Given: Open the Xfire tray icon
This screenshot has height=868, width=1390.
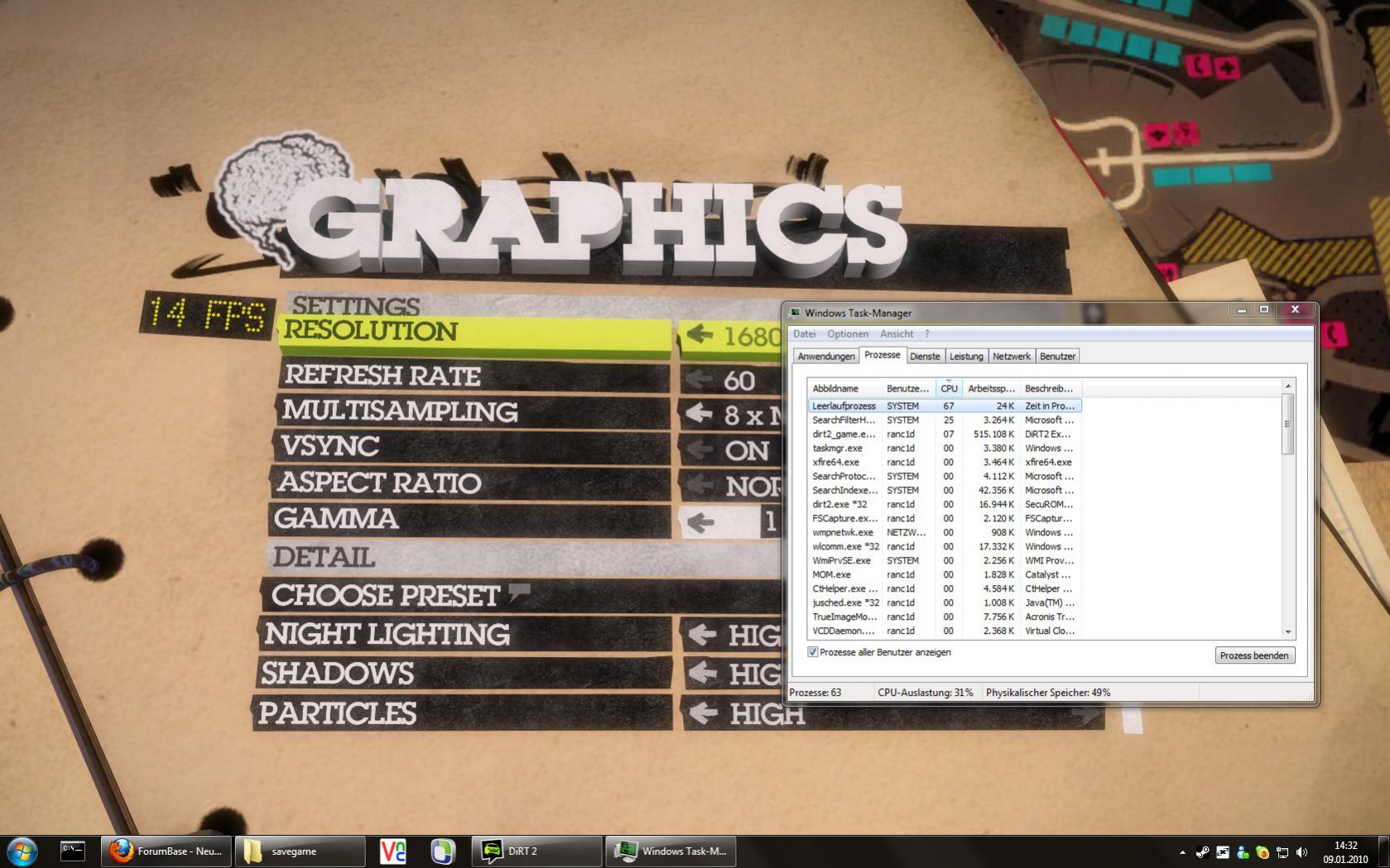Looking at the screenshot, I should pyautogui.click(x=1223, y=852).
